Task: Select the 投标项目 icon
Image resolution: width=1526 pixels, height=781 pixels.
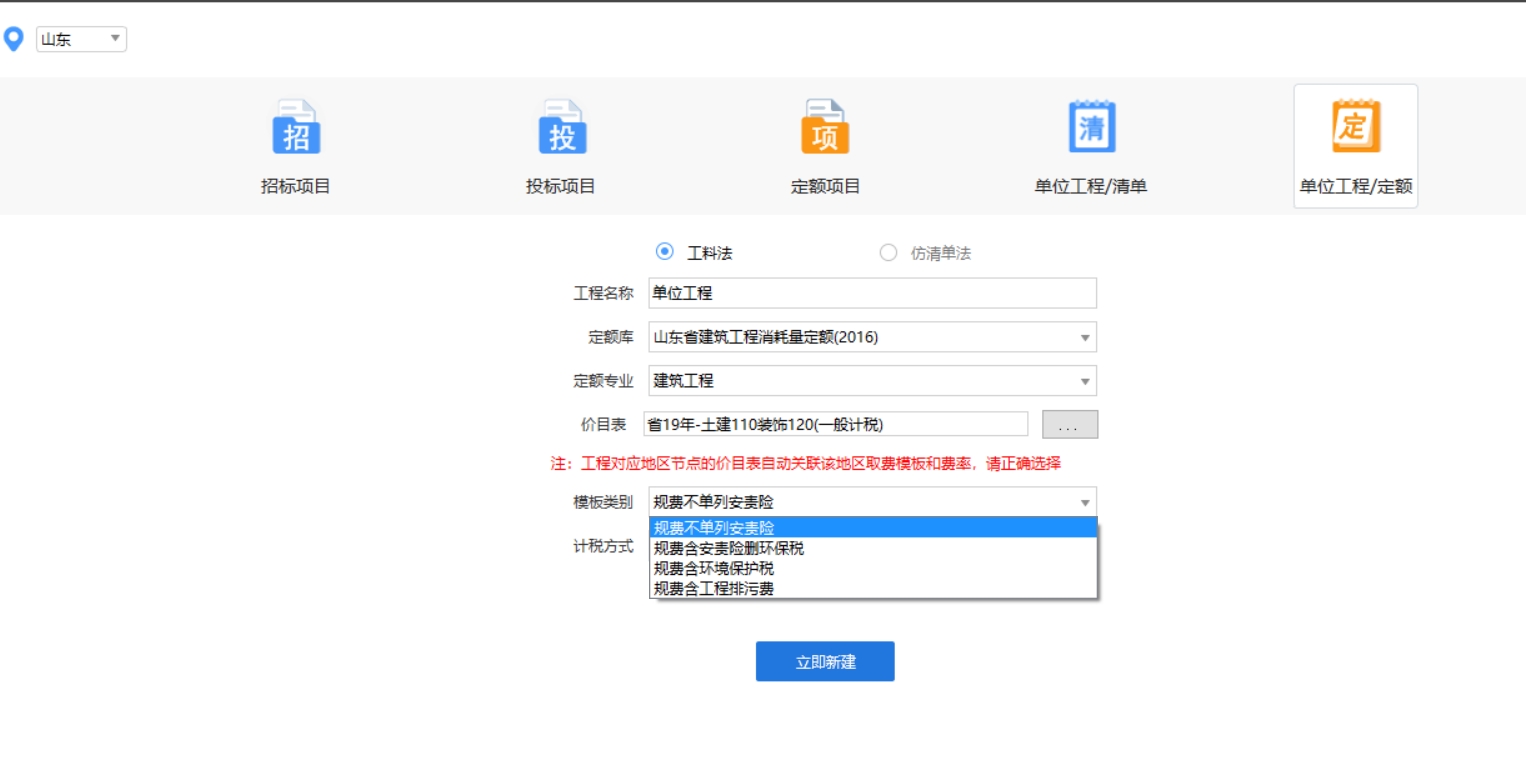Action: [x=562, y=127]
